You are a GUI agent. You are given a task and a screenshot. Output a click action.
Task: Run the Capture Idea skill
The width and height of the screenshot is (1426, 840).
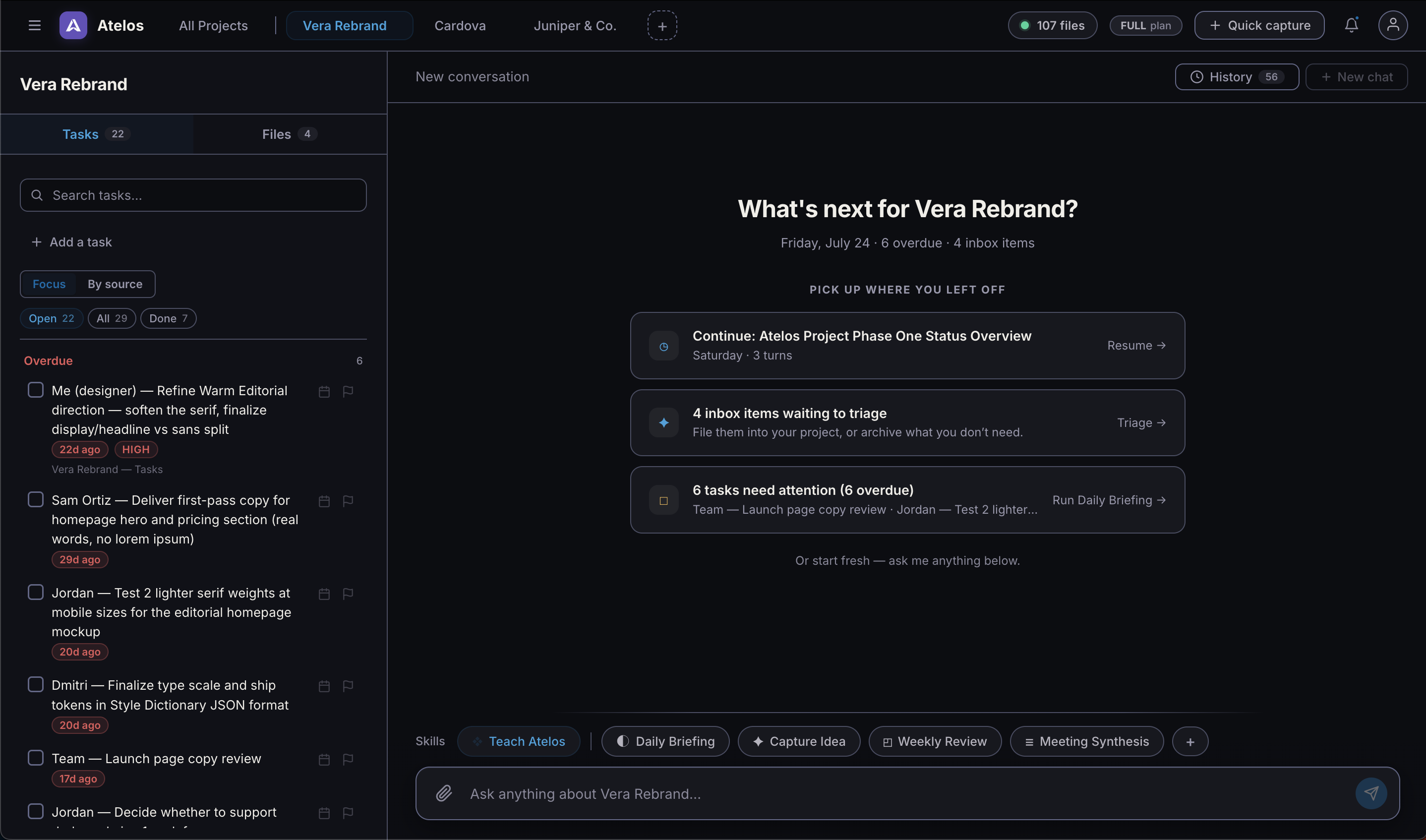point(799,741)
